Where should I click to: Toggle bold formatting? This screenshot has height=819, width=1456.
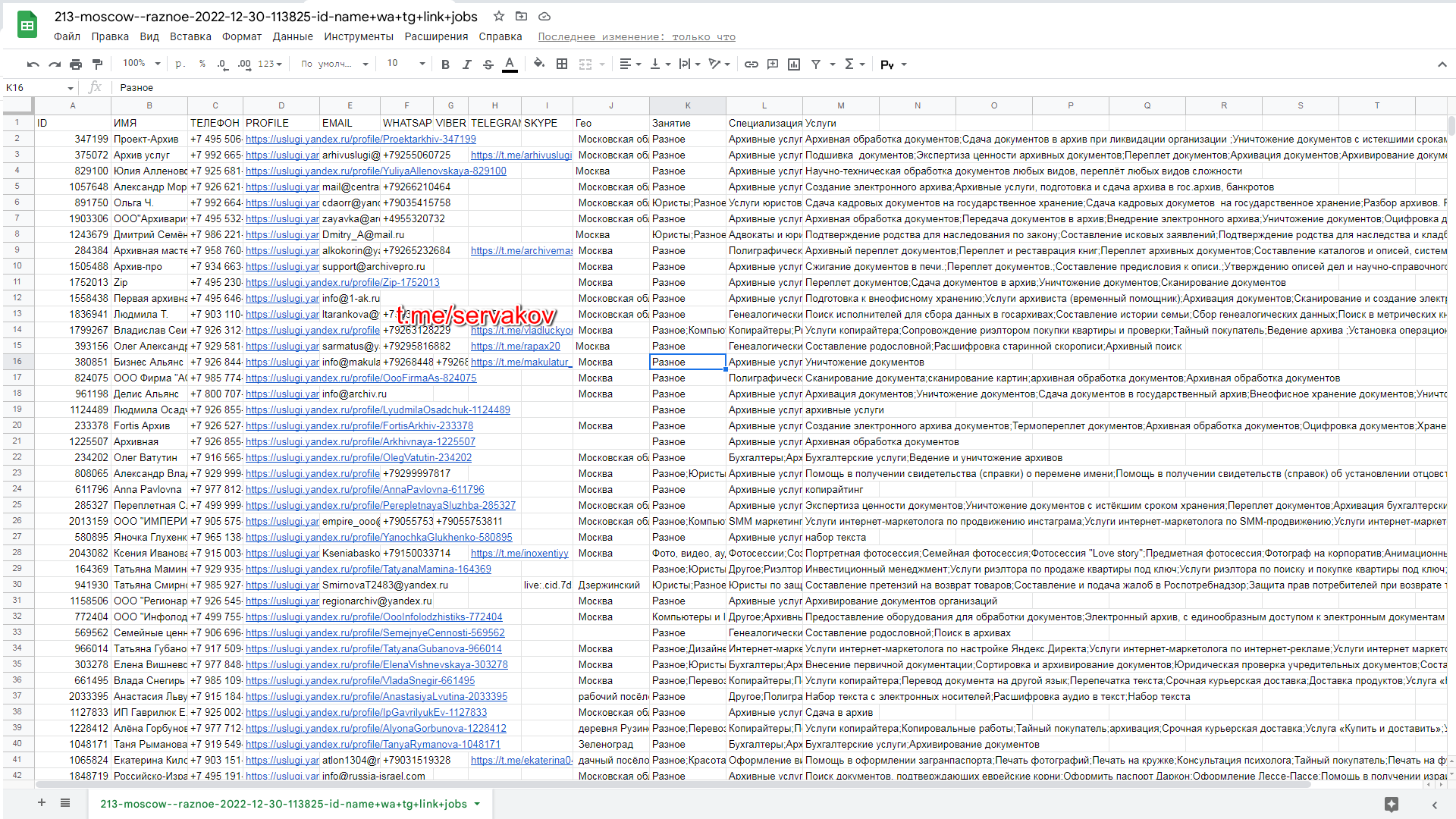(x=445, y=64)
